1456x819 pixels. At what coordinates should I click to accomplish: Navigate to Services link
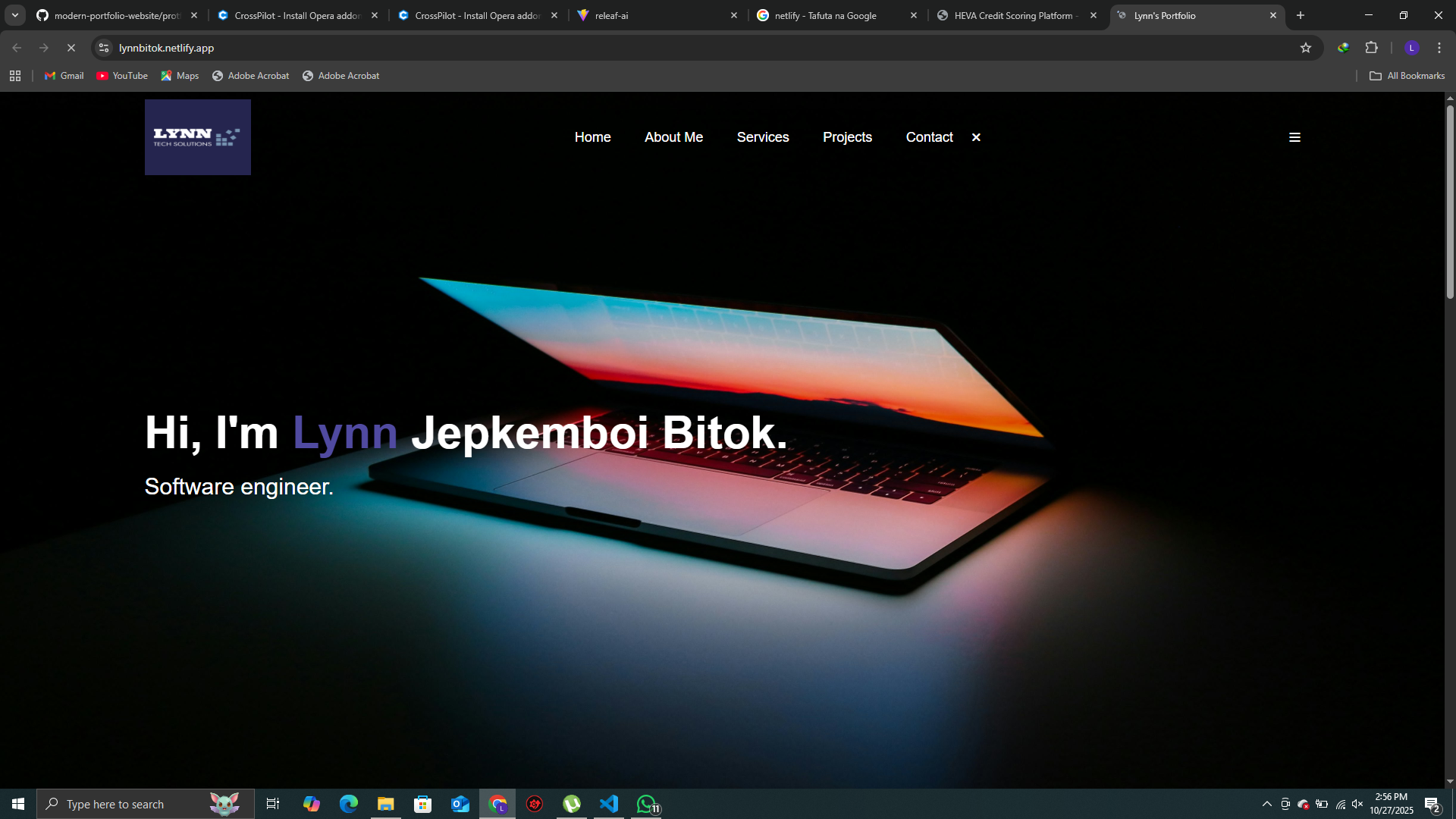click(762, 137)
